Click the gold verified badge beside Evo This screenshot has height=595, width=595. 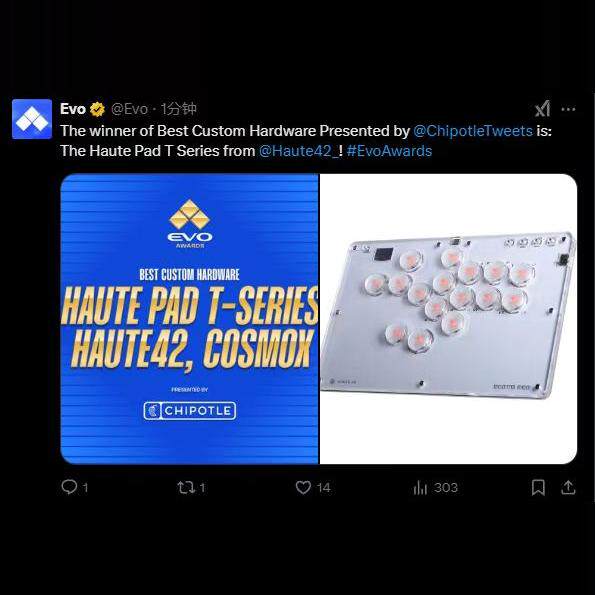tap(97, 109)
